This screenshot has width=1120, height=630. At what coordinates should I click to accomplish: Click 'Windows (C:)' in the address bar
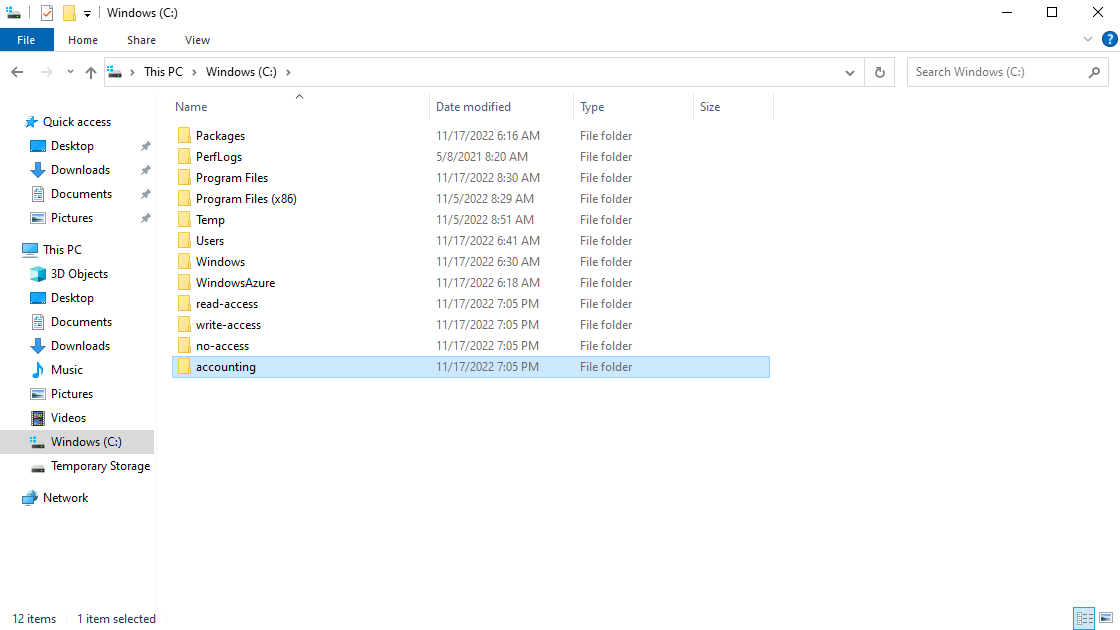(241, 71)
